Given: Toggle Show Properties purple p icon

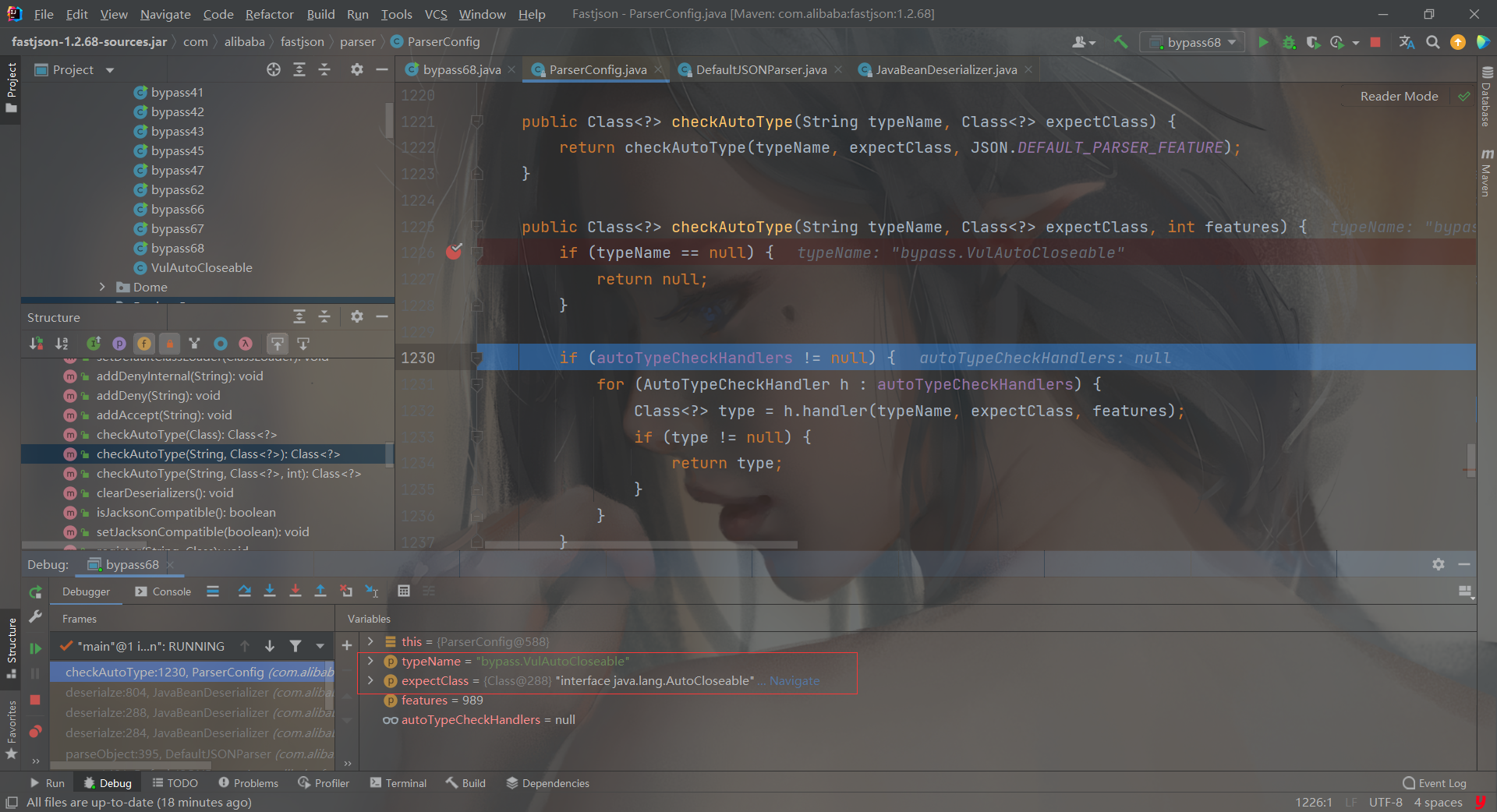Looking at the screenshot, I should 119,344.
